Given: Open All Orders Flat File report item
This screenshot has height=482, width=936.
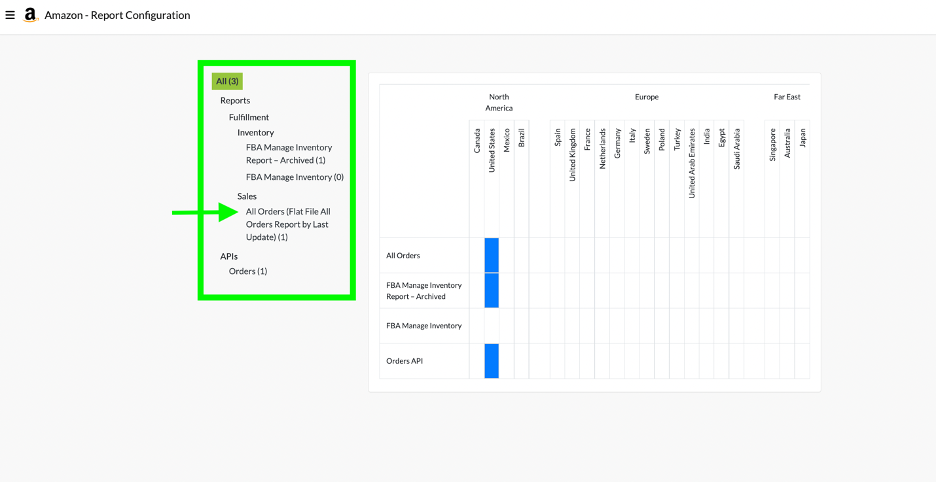Looking at the screenshot, I should (288, 225).
